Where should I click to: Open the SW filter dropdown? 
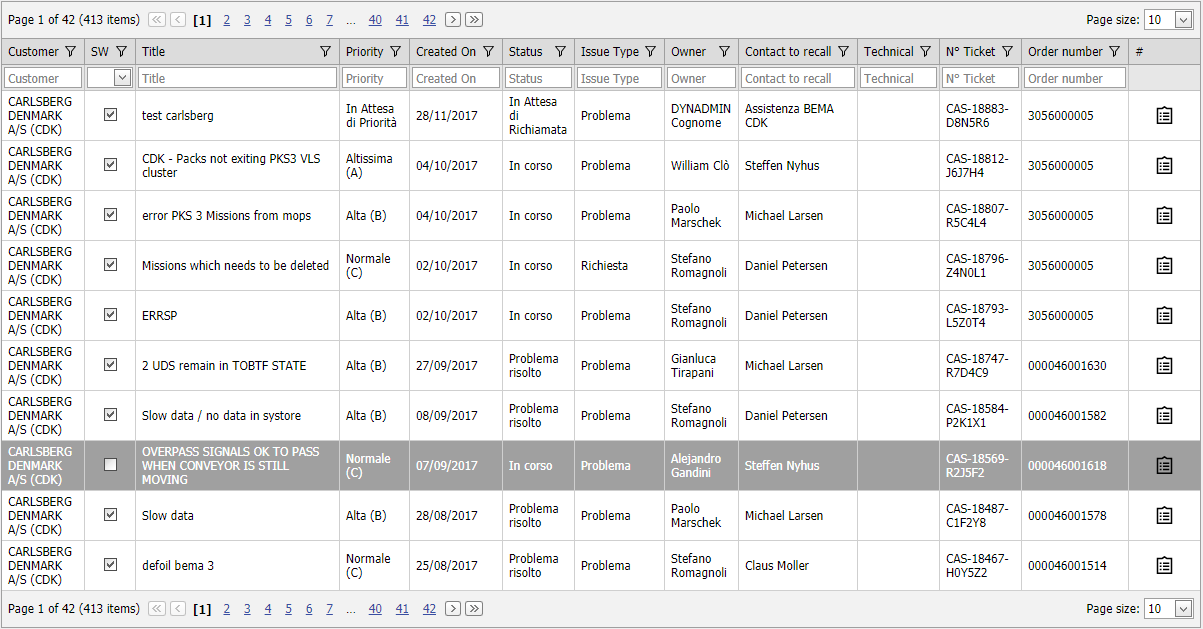pyautogui.click(x=122, y=78)
